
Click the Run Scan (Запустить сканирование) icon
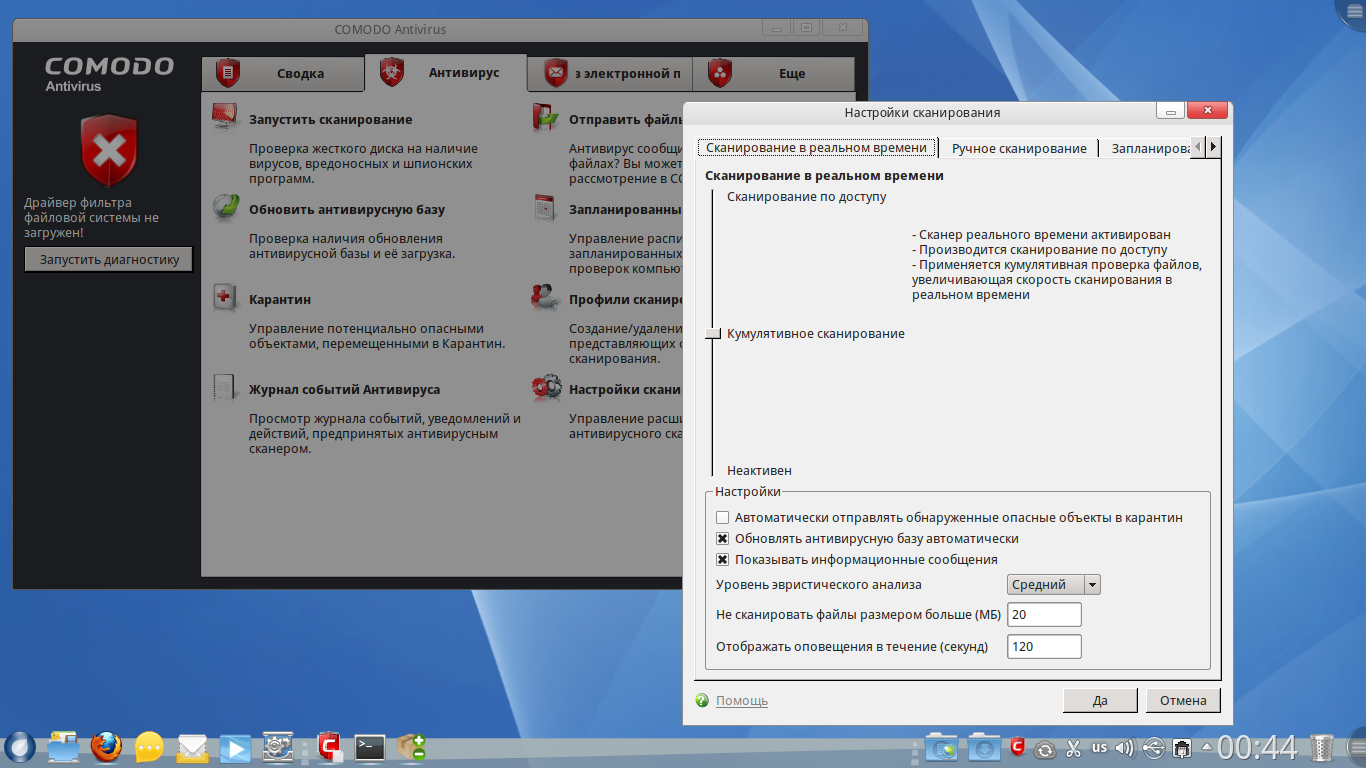pyautogui.click(x=225, y=118)
